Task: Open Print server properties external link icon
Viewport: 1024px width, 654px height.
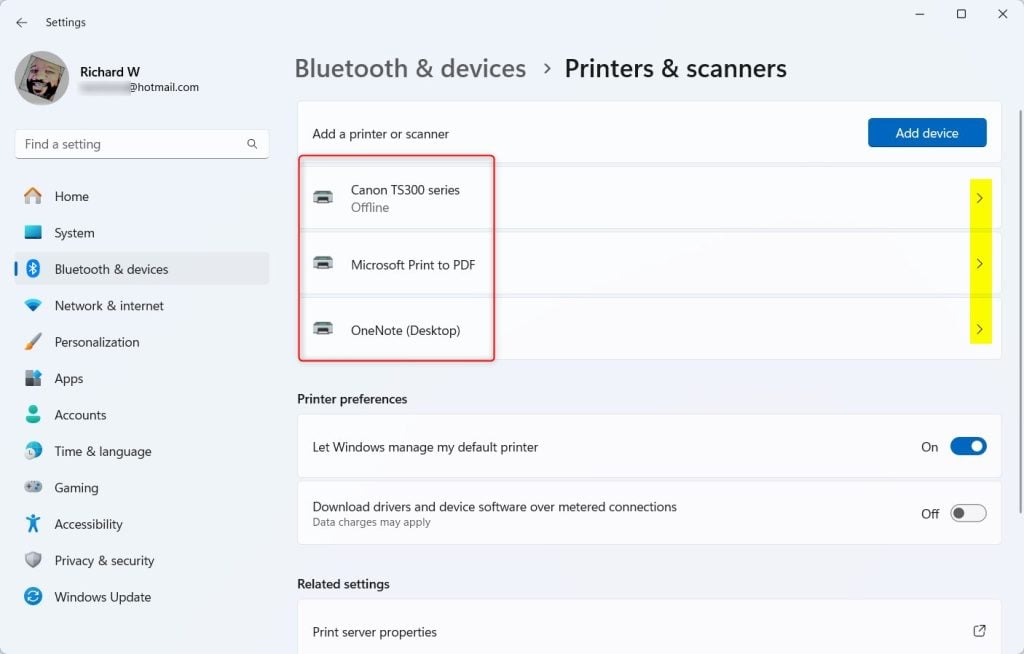Action: (979, 630)
